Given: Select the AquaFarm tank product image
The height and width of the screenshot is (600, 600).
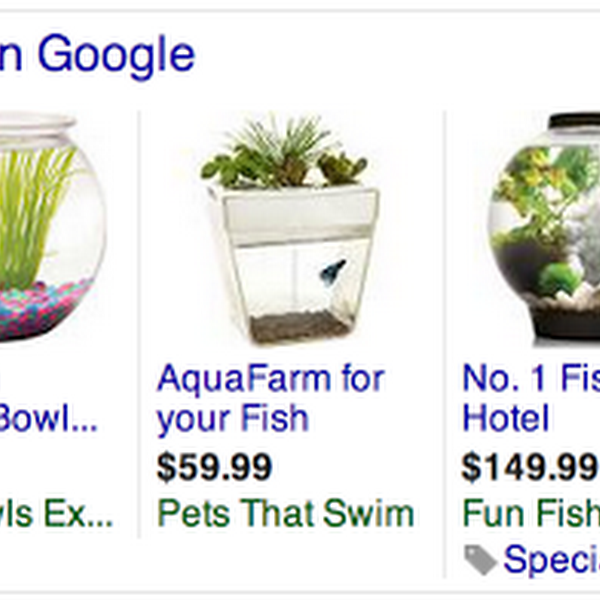Looking at the screenshot, I should pyautogui.click(x=290, y=232).
